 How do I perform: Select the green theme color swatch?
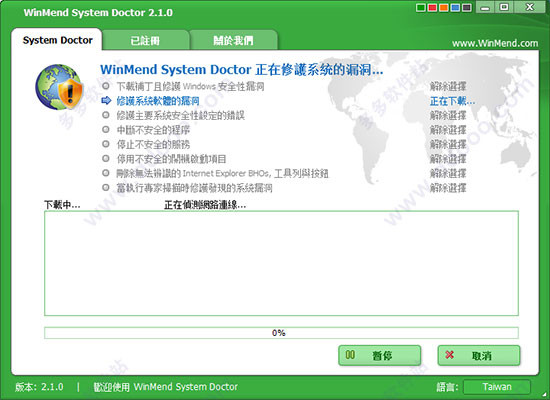421,7
